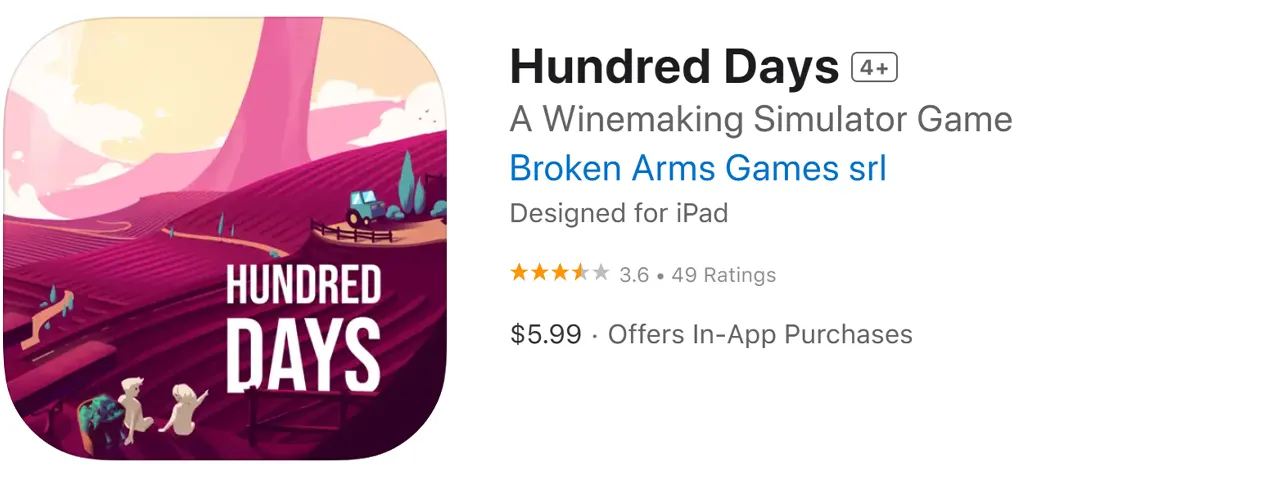Open the Broken Arms Games srl developer link
The image size is (1280, 477).
[x=698, y=168]
